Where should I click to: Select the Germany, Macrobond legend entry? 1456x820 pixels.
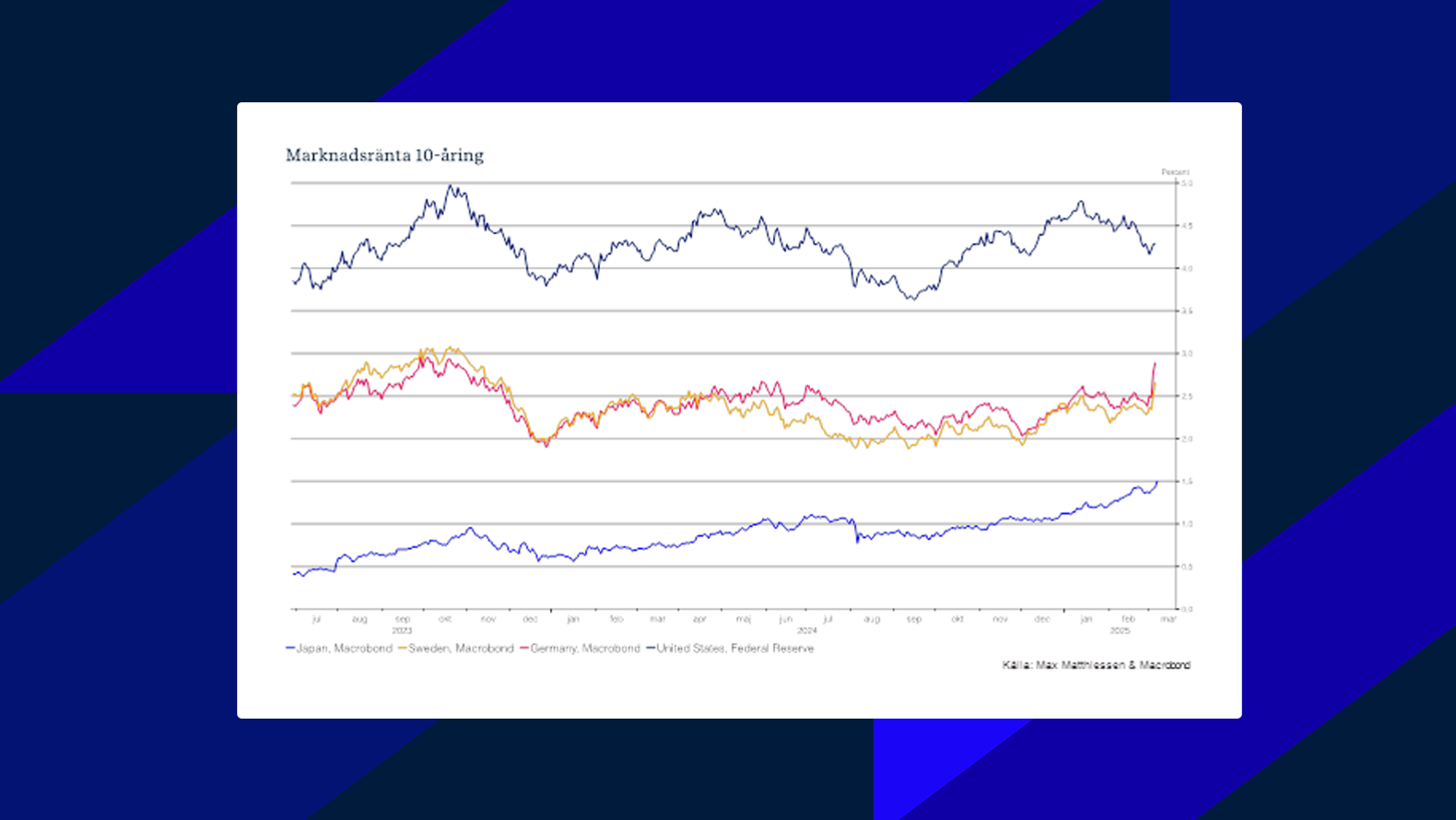pyautogui.click(x=584, y=649)
